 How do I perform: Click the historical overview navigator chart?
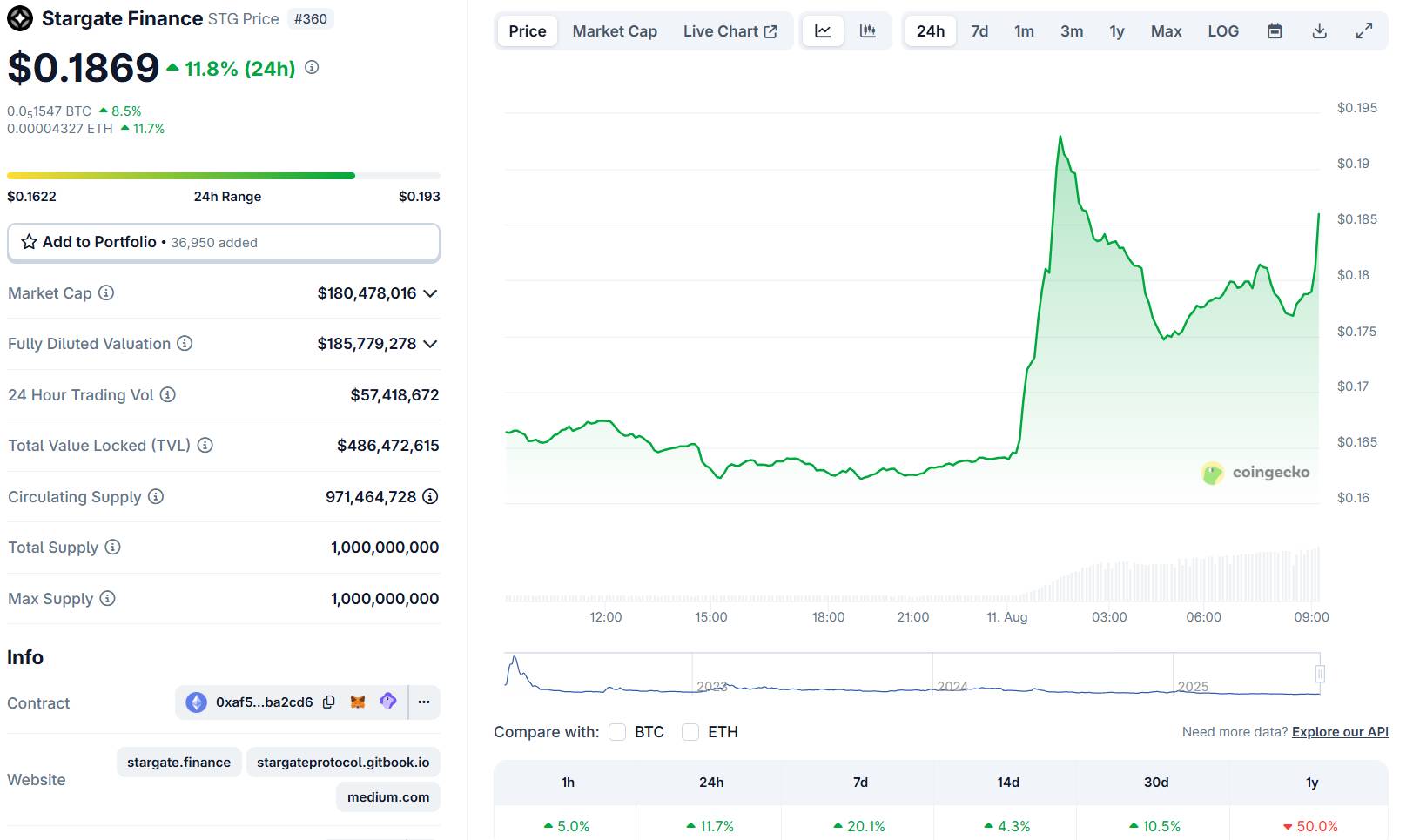pos(912,674)
